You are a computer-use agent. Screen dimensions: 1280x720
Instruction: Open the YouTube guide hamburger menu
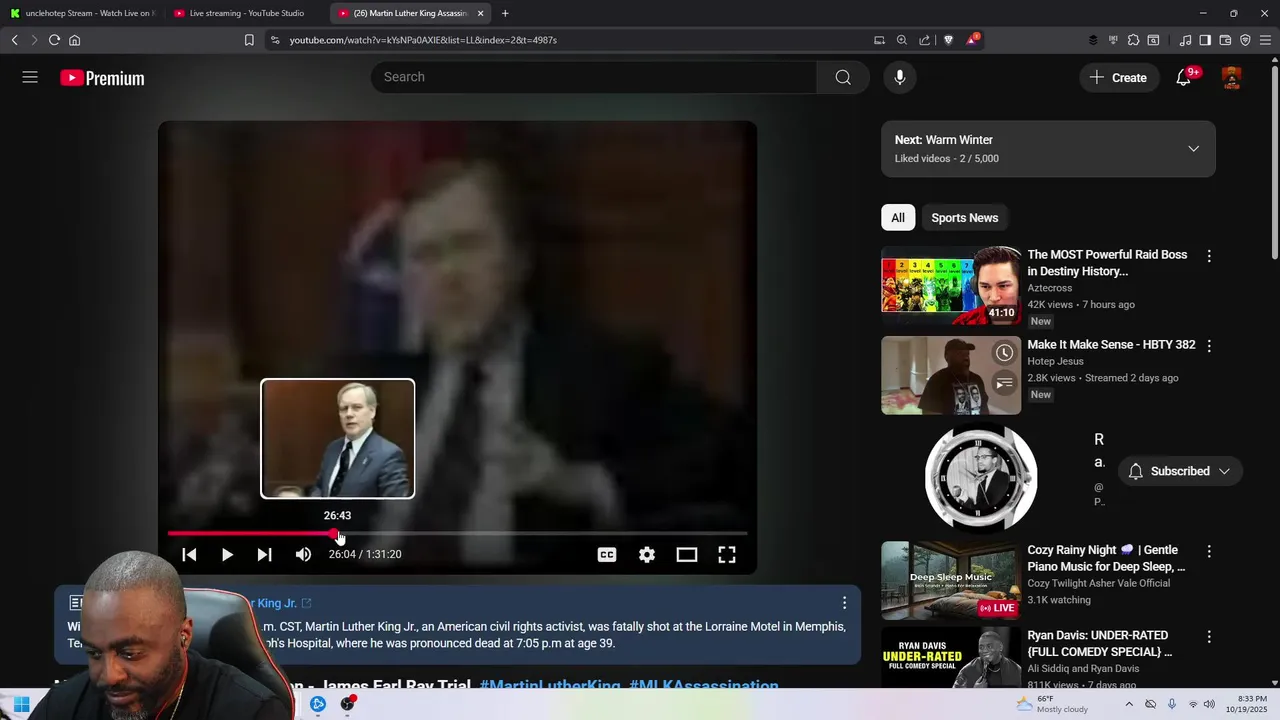click(30, 77)
